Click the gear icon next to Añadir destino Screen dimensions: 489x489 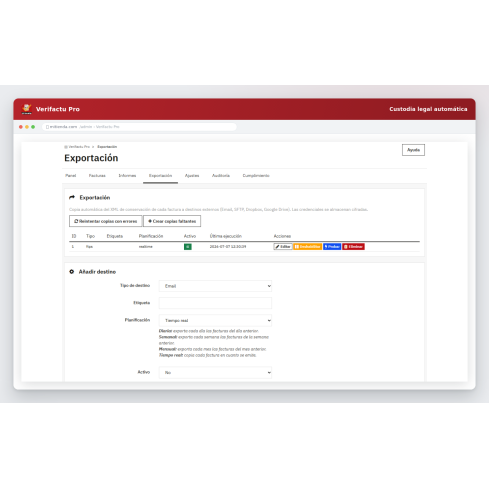tap(72, 272)
